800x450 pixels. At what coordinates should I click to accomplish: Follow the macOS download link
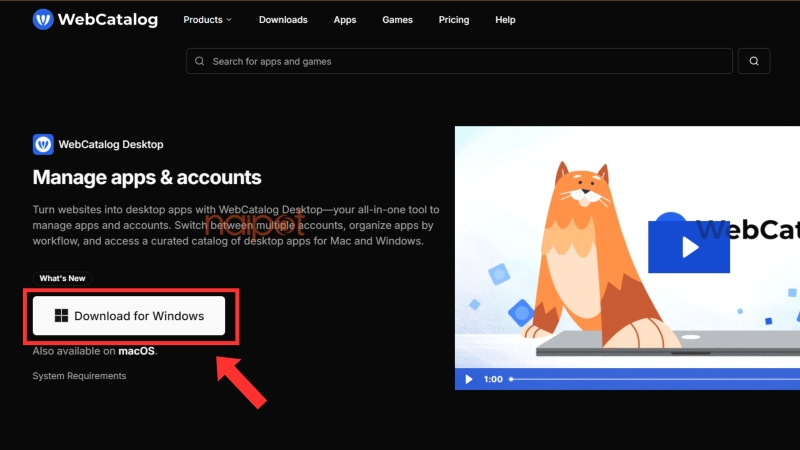point(137,351)
